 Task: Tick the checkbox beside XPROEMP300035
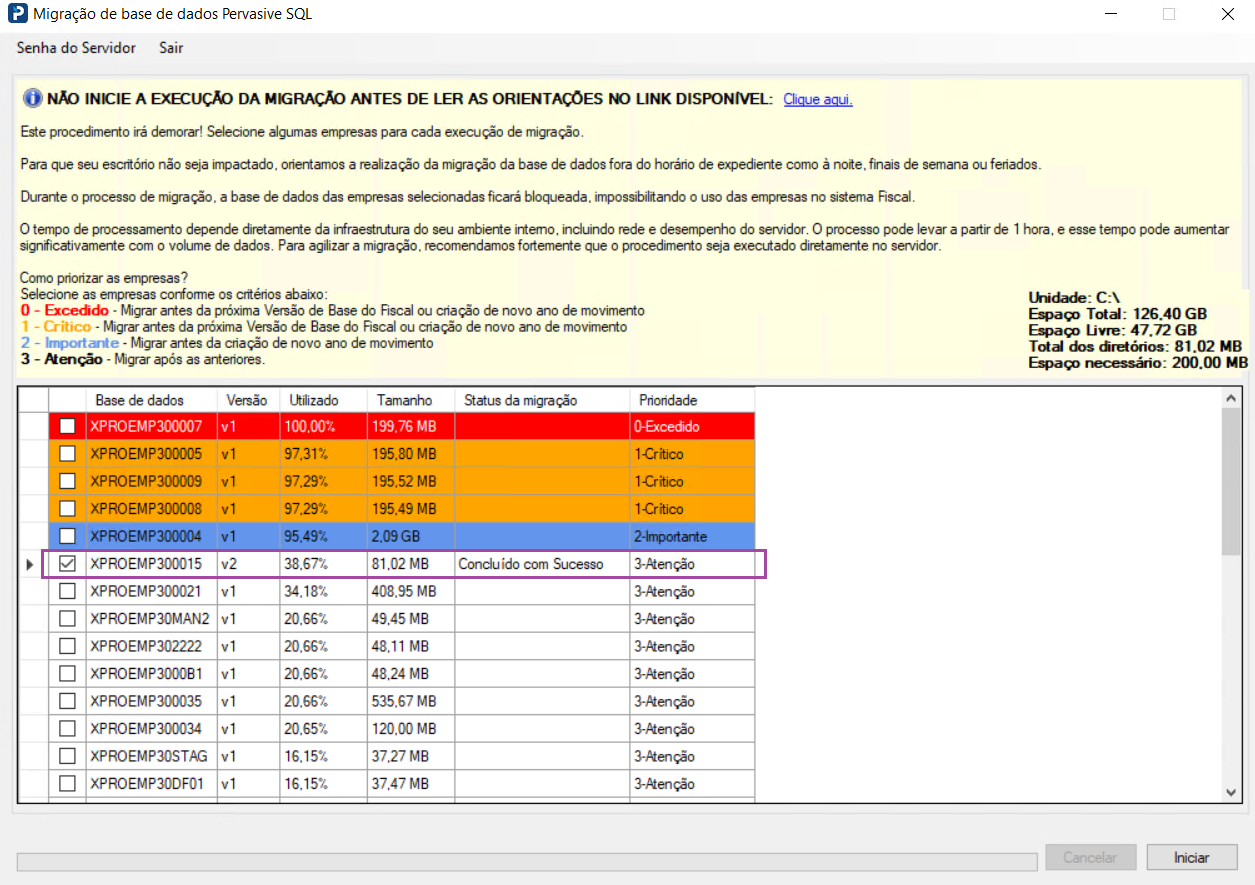point(67,701)
